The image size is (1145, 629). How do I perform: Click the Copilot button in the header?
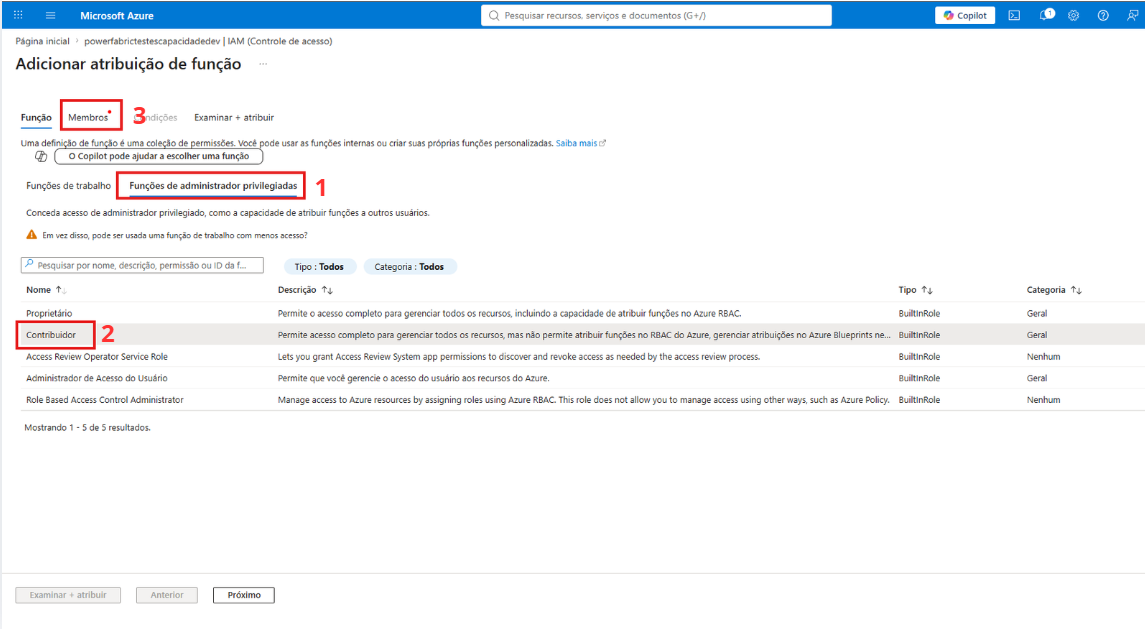[x=965, y=15]
